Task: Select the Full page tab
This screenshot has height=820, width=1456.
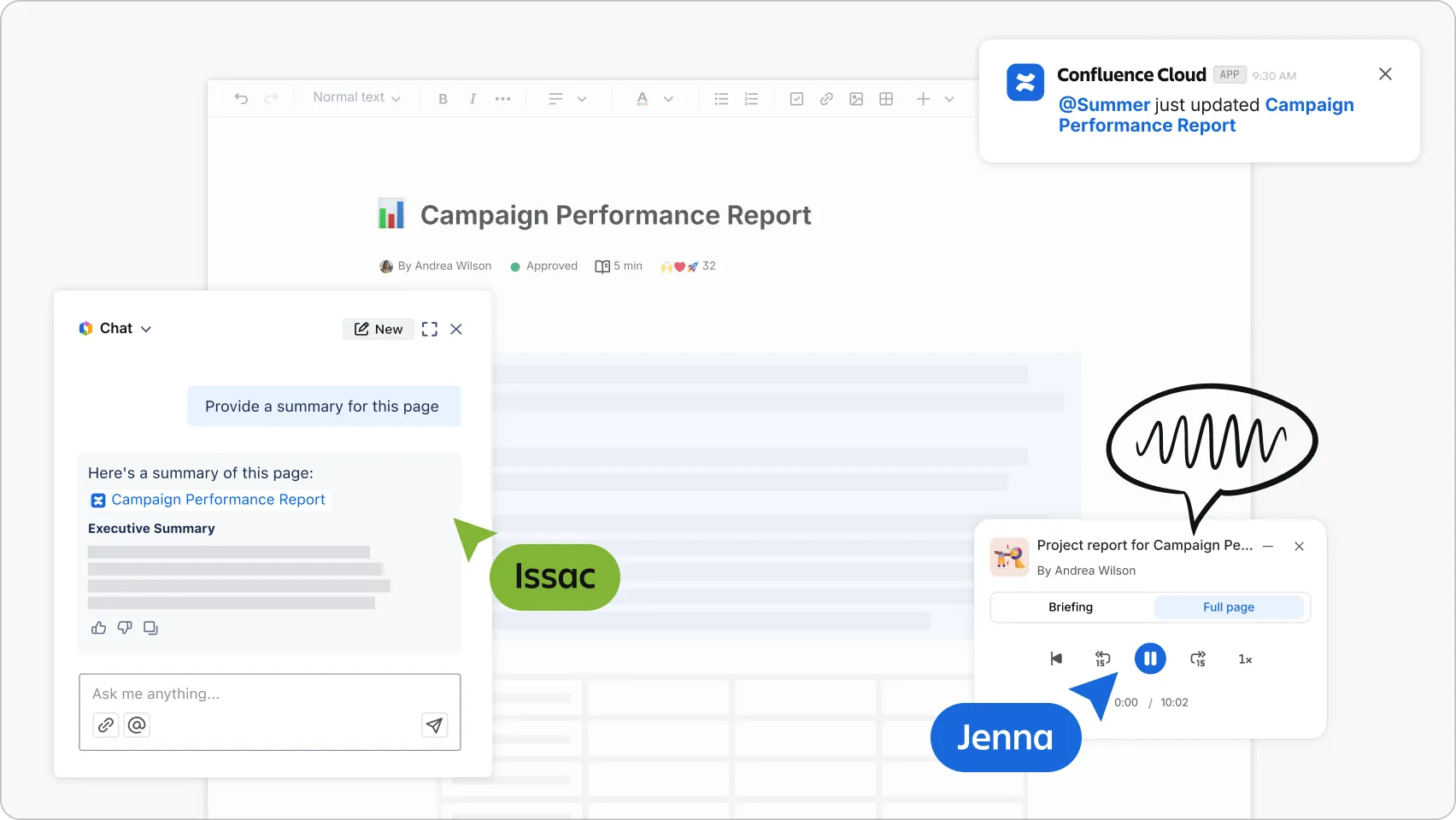Action: [1229, 606]
